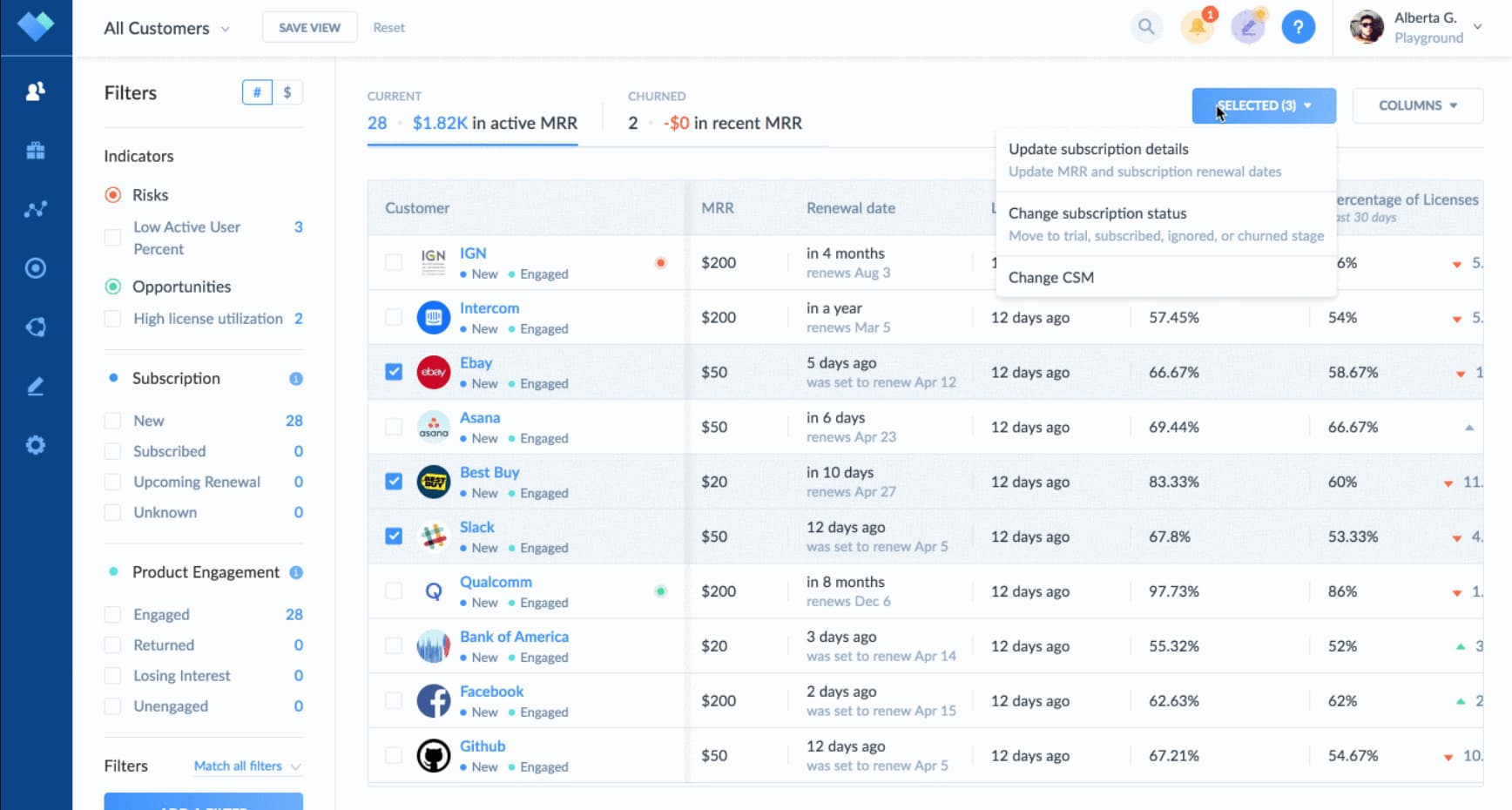Screen dimensions: 1512x810
Task: Click the Slack company logo
Action: click(433, 537)
